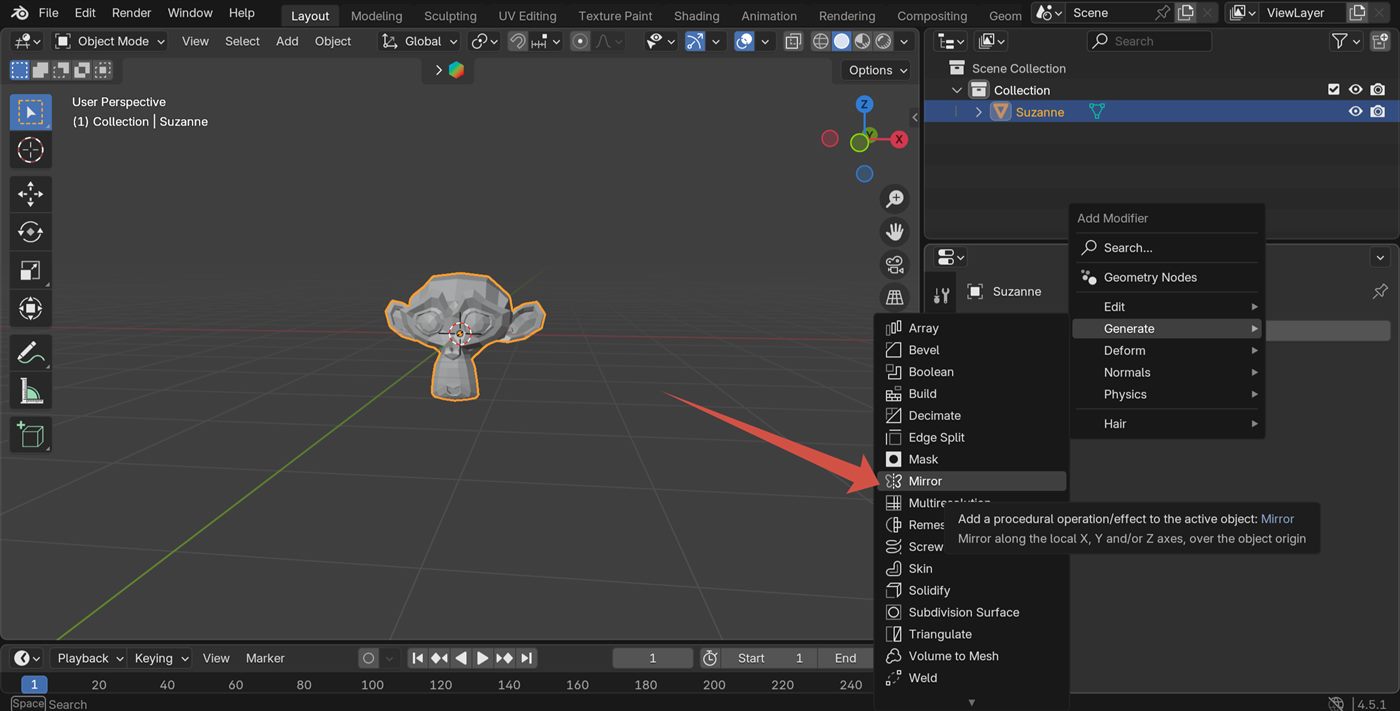The height and width of the screenshot is (711, 1400).
Task: Toggle camera view icon
Action: 894,265
